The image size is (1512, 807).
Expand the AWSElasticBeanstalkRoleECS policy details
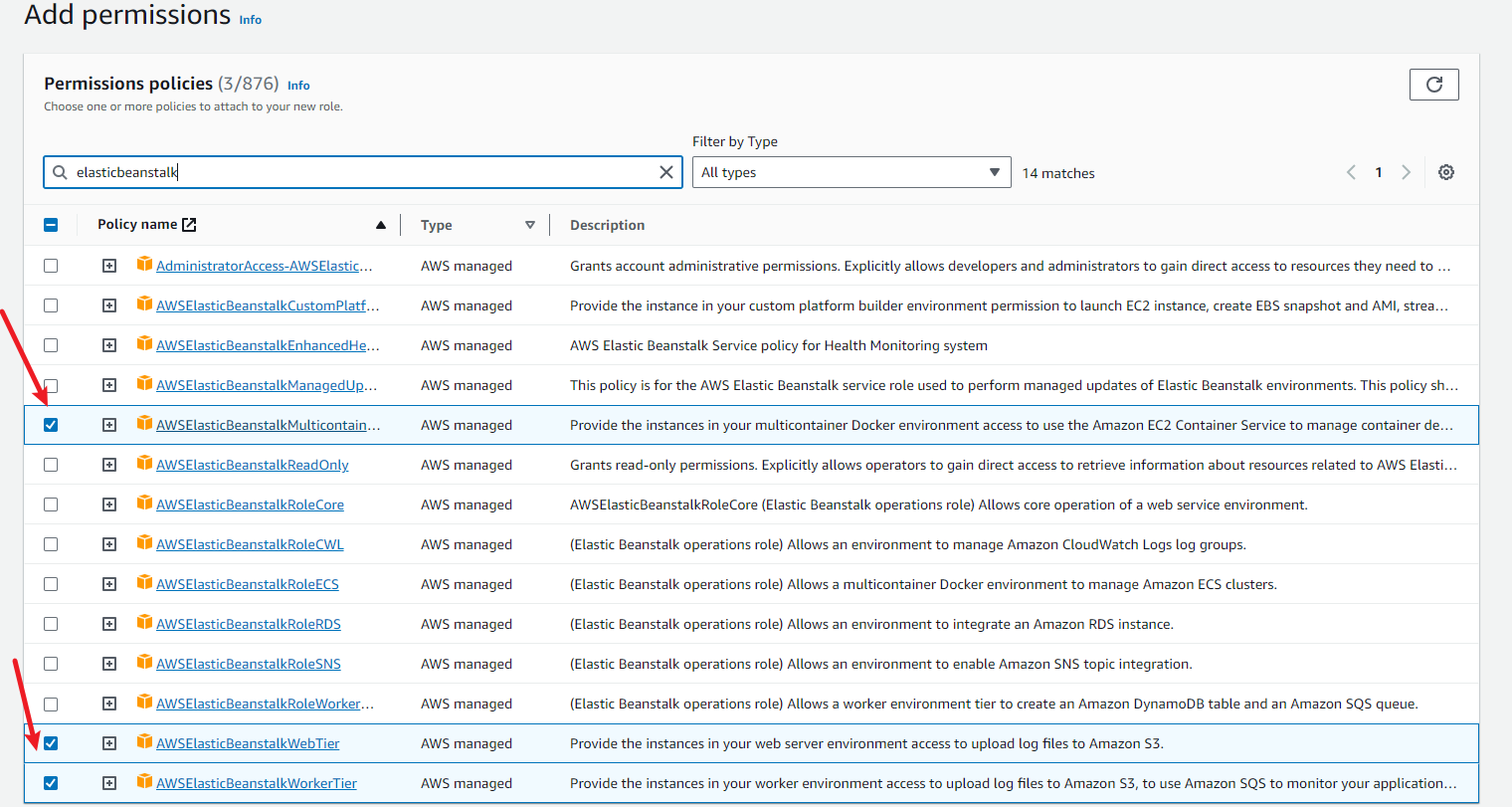coord(109,584)
